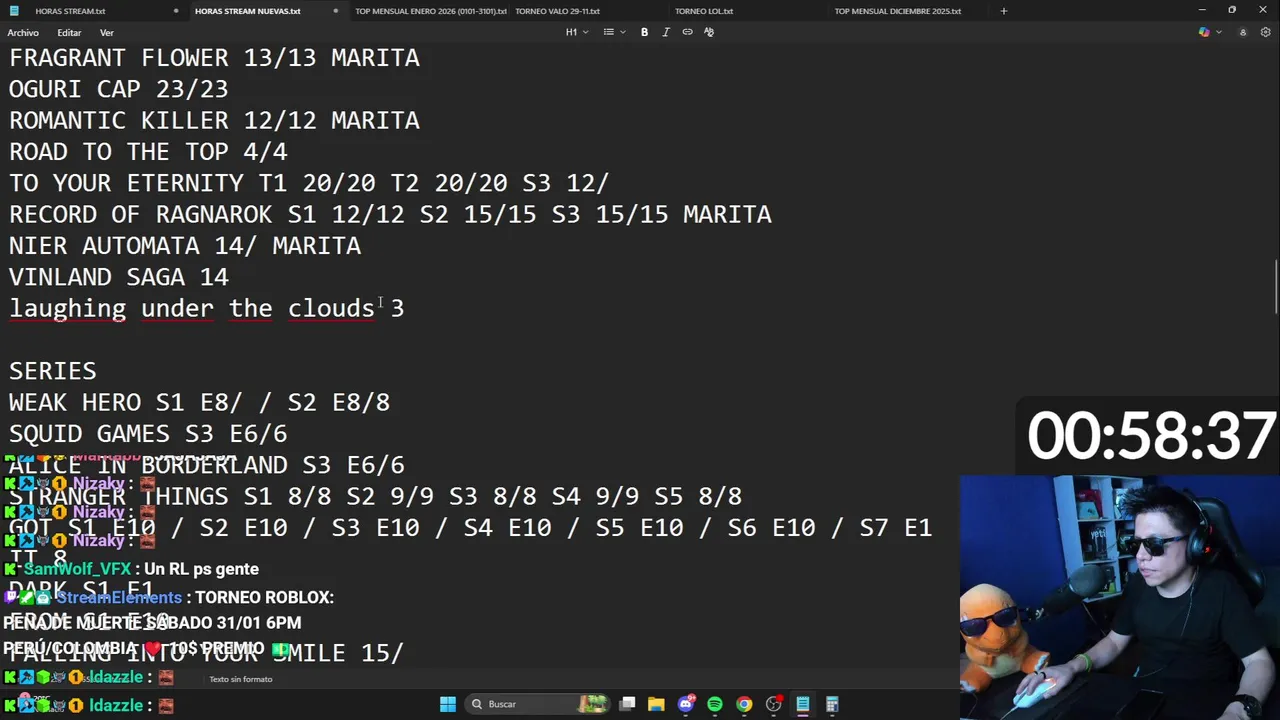Expand the Copilot dropdown arrow
1280x720 pixels.
tap(1219, 32)
